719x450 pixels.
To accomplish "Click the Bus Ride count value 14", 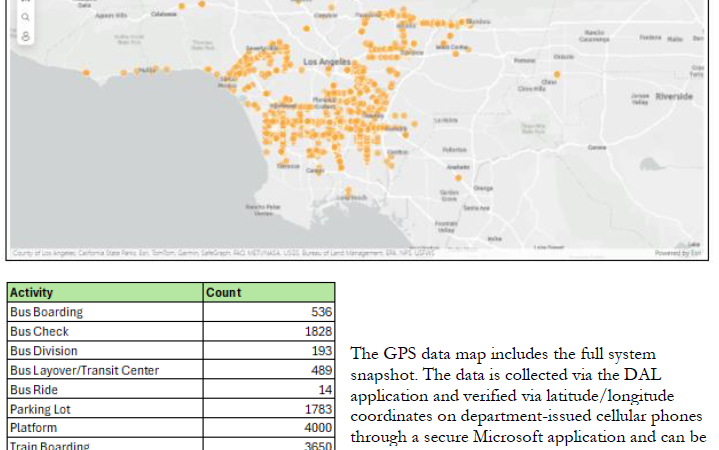I will 323,390.
